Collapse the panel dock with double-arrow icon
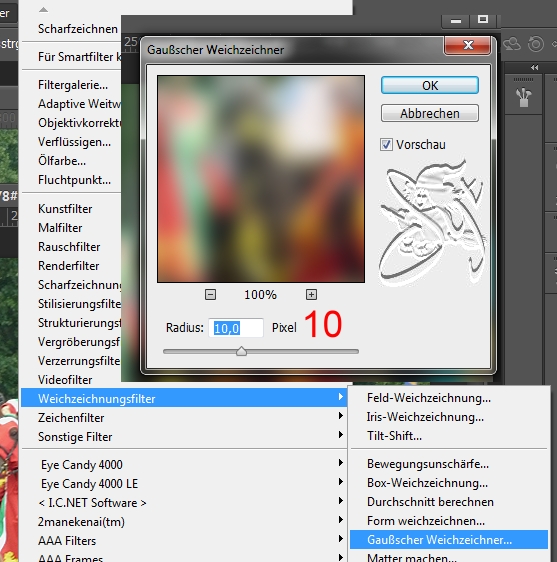This screenshot has height=562, width=557. coord(534,67)
